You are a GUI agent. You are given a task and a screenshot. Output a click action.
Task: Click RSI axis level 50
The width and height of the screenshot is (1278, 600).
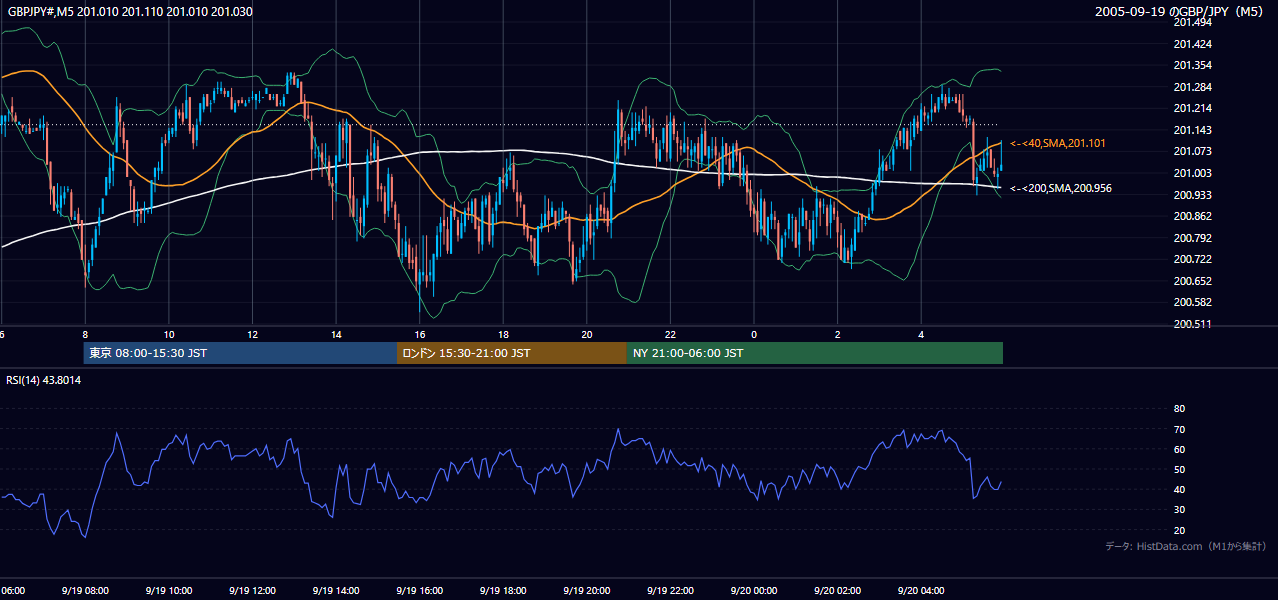(x=1179, y=469)
